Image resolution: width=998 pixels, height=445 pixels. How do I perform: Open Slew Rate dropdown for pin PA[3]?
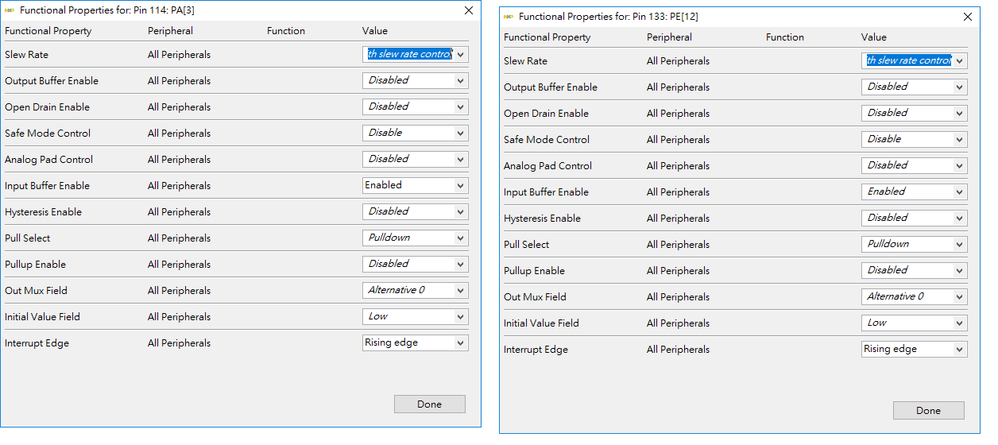pos(460,54)
